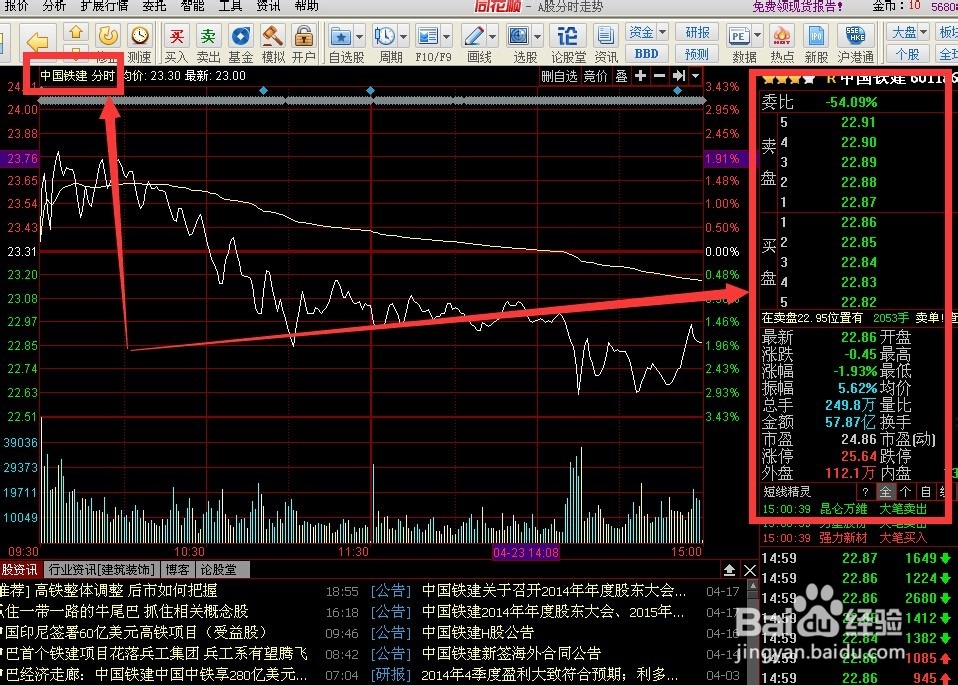Click the 周期 period clock icon
Viewport: 958px width, 685px height.
click(x=384, y=37)
